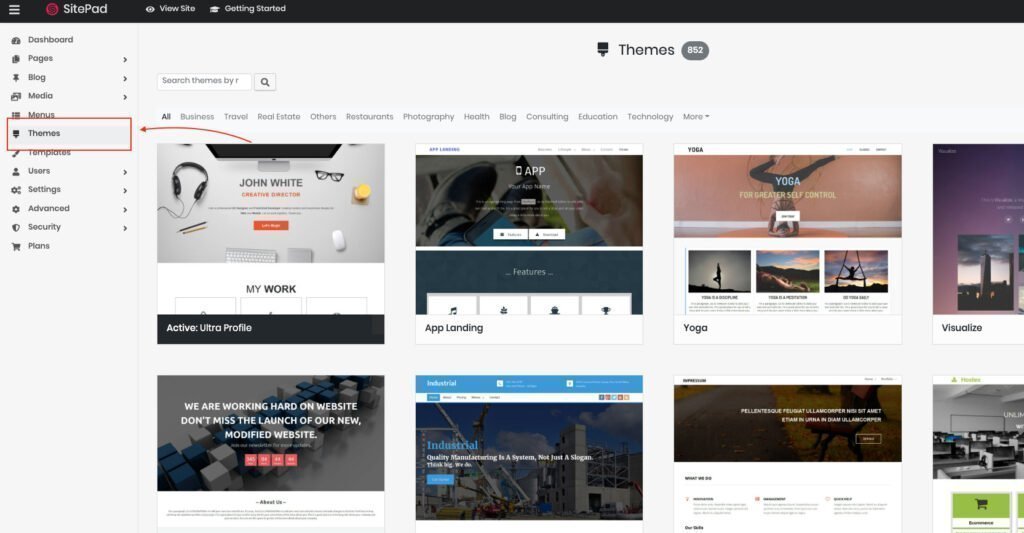Filter themes by Blog category
The image size is (1024, 533).
point(507,116)
